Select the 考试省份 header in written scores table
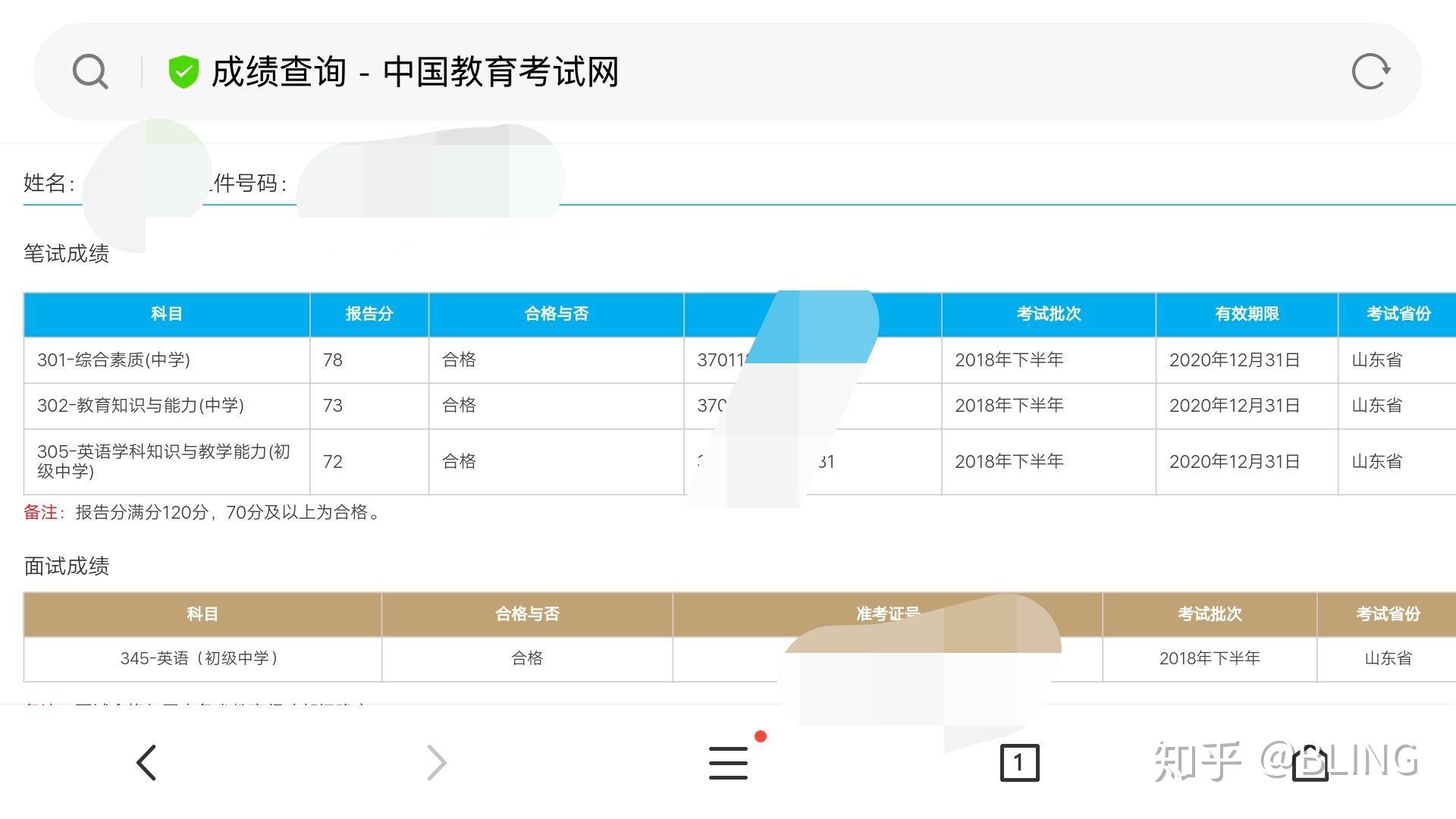Screen dimensions: 1456x819 click(x=1398, y=314)
